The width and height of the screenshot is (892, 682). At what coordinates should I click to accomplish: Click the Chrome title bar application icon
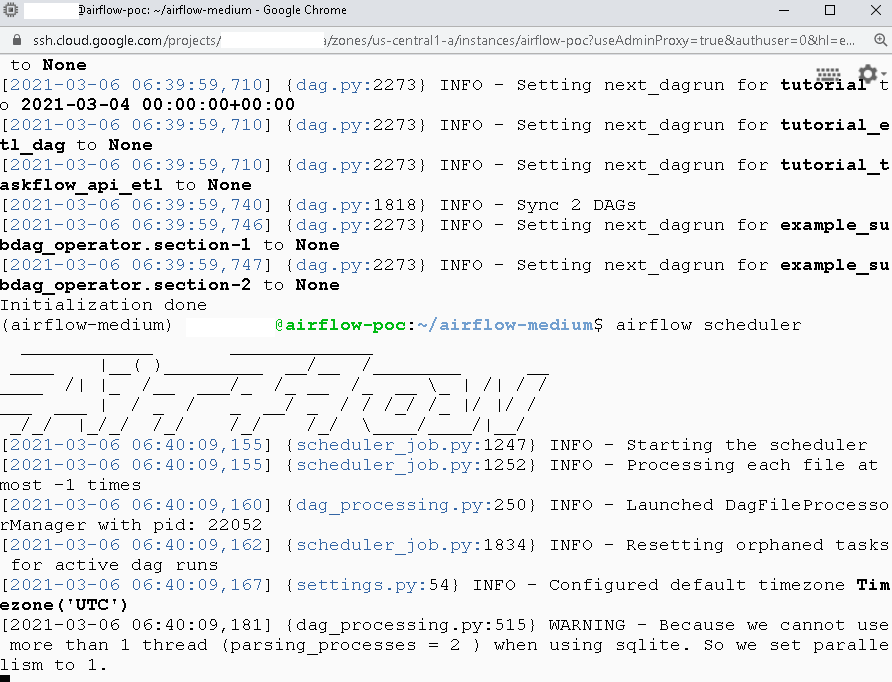coord(10,11)
